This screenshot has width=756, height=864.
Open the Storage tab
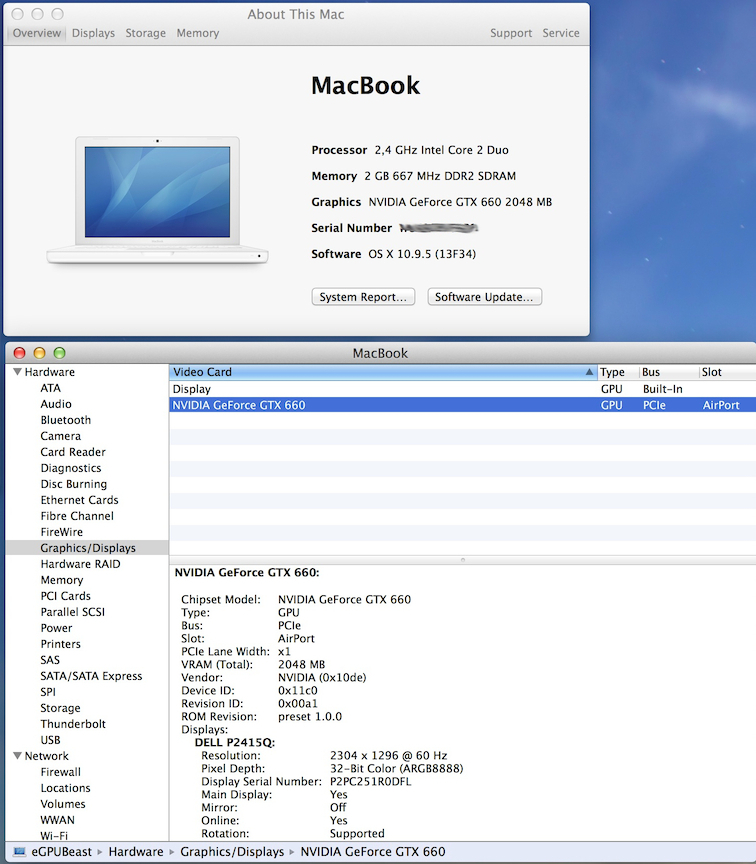pos(145,33)
